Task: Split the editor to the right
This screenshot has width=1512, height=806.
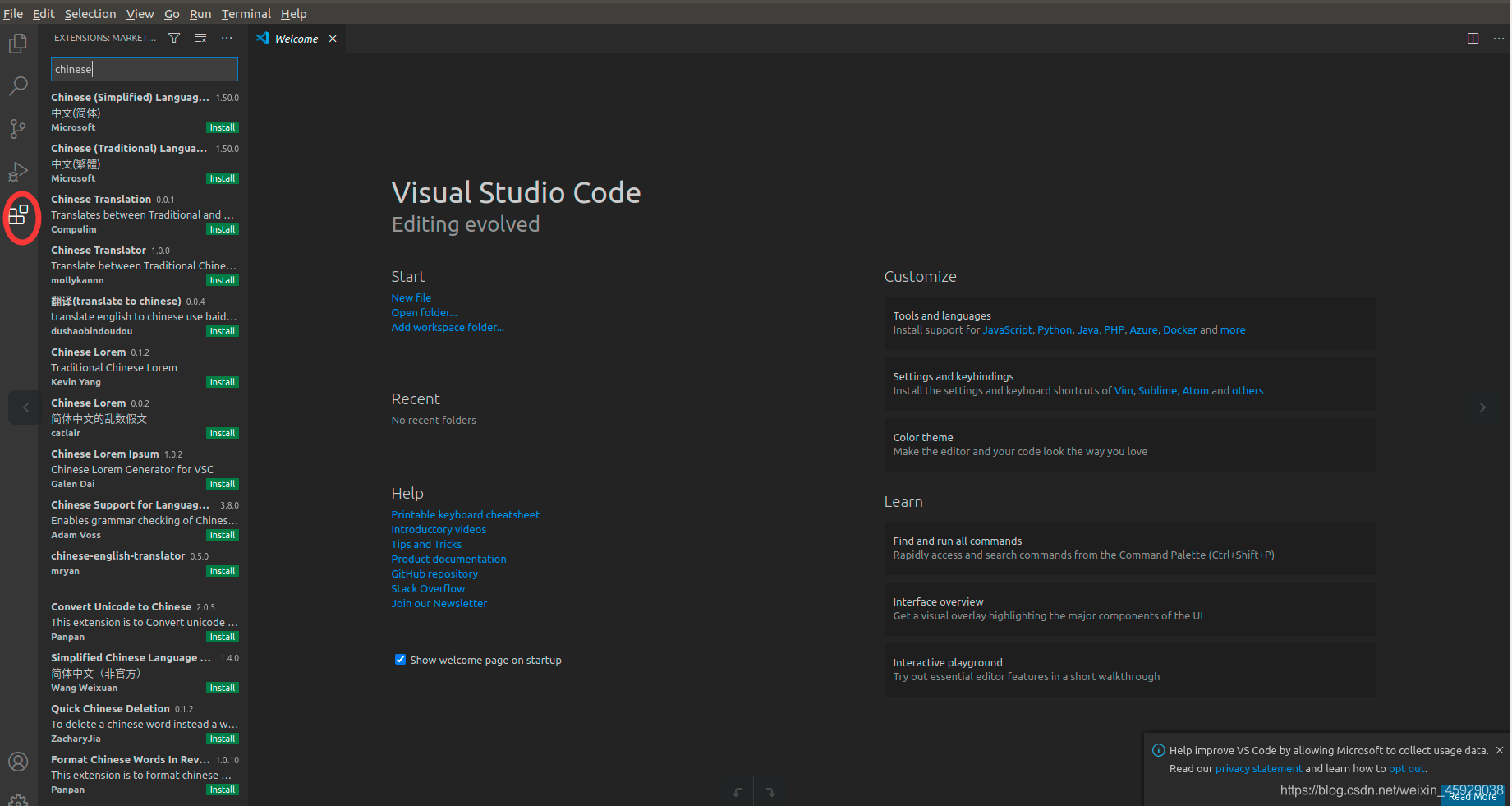Action: pyautogui.click(x=1473, y=39)
